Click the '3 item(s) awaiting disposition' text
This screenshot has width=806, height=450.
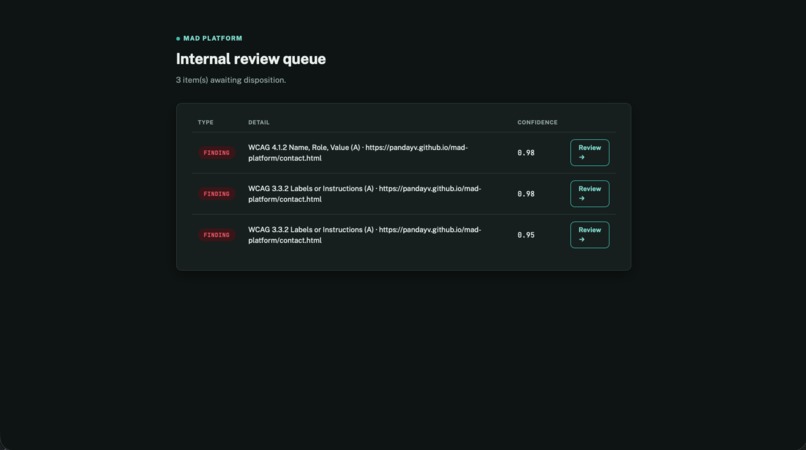tap(231, 80)
